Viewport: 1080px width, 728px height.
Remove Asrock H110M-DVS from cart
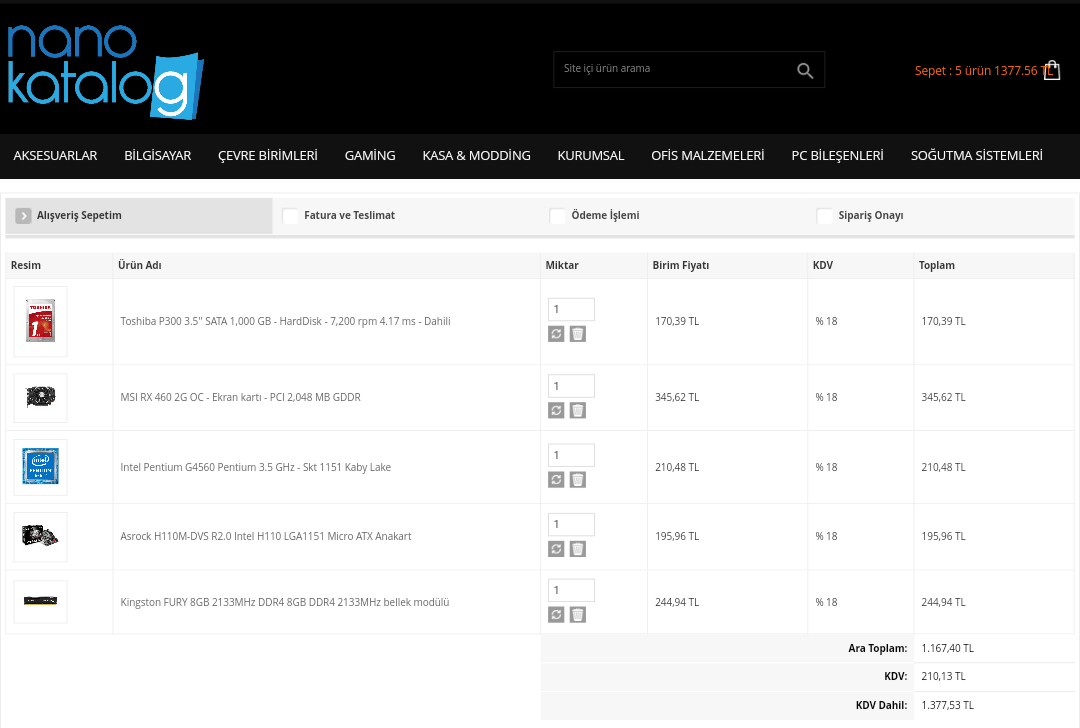pyautogui.click(x=578, y=549)
